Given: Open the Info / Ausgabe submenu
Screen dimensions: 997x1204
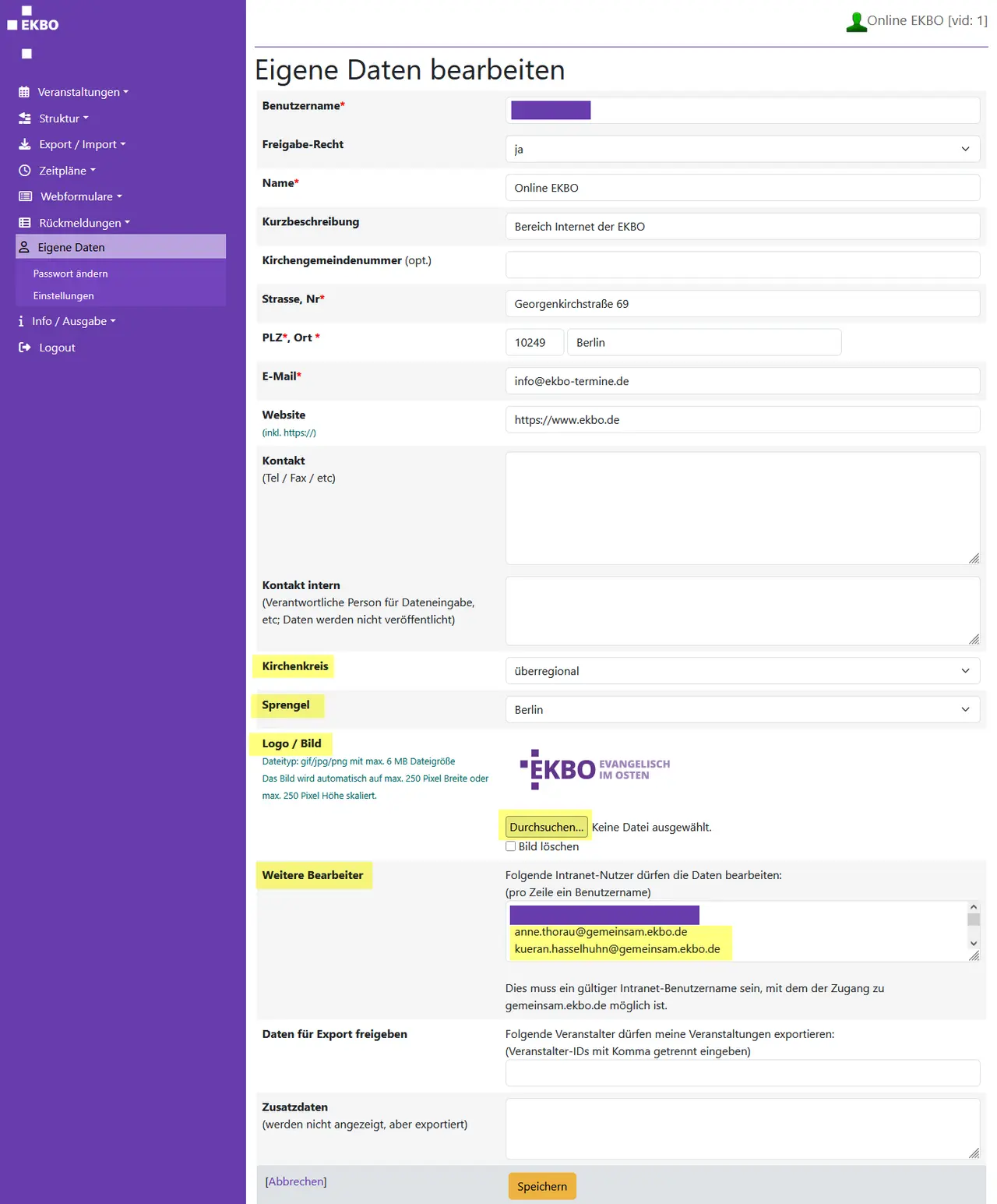Looking at the screenshot, I should click(74, 321).
